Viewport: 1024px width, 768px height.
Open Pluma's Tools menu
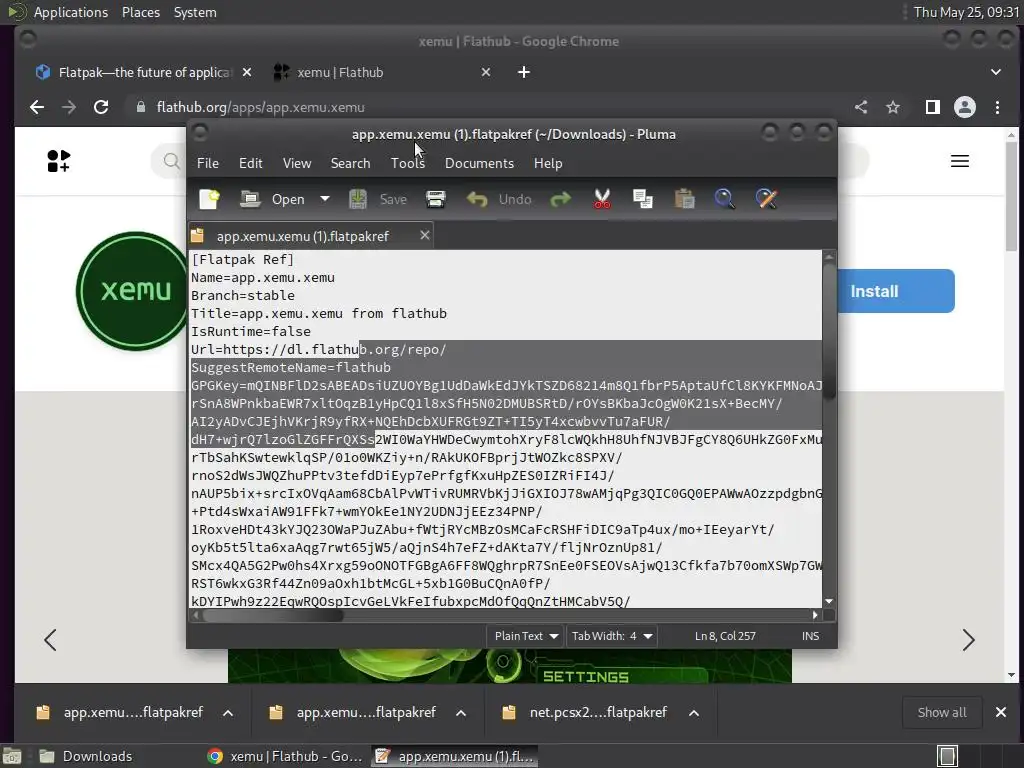point(408,163)
